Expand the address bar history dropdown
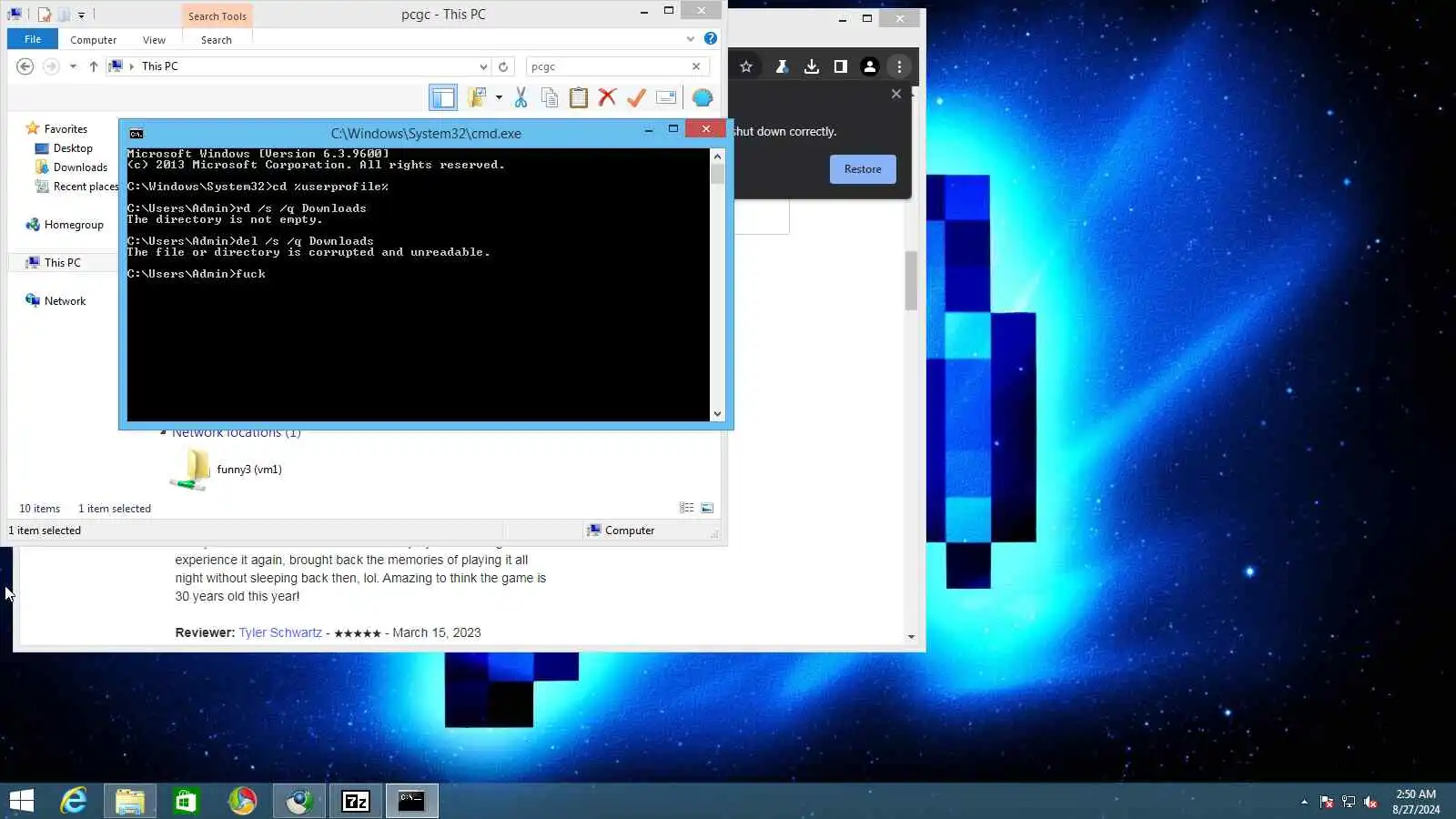The width and height of the screenshot is (1456, 819). tap(483, 66)
